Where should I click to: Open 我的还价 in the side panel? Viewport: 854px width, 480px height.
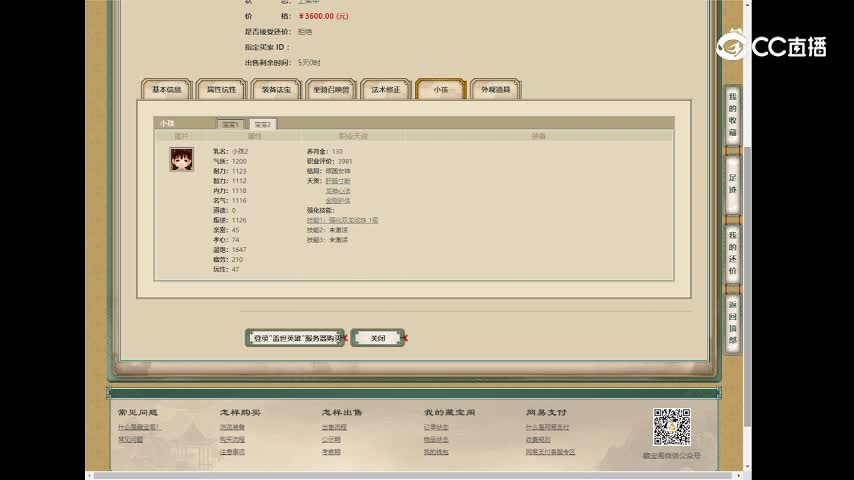pos(732,253)
